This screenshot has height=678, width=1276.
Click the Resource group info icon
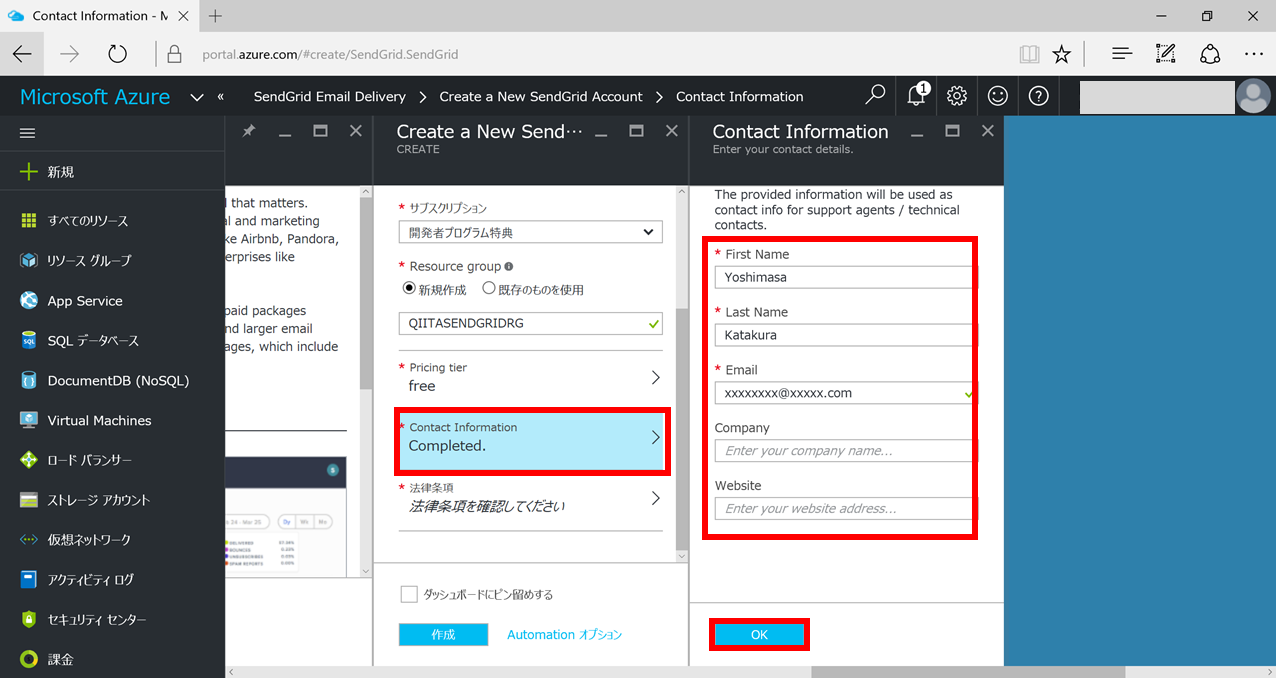click(x=509, y=267)
